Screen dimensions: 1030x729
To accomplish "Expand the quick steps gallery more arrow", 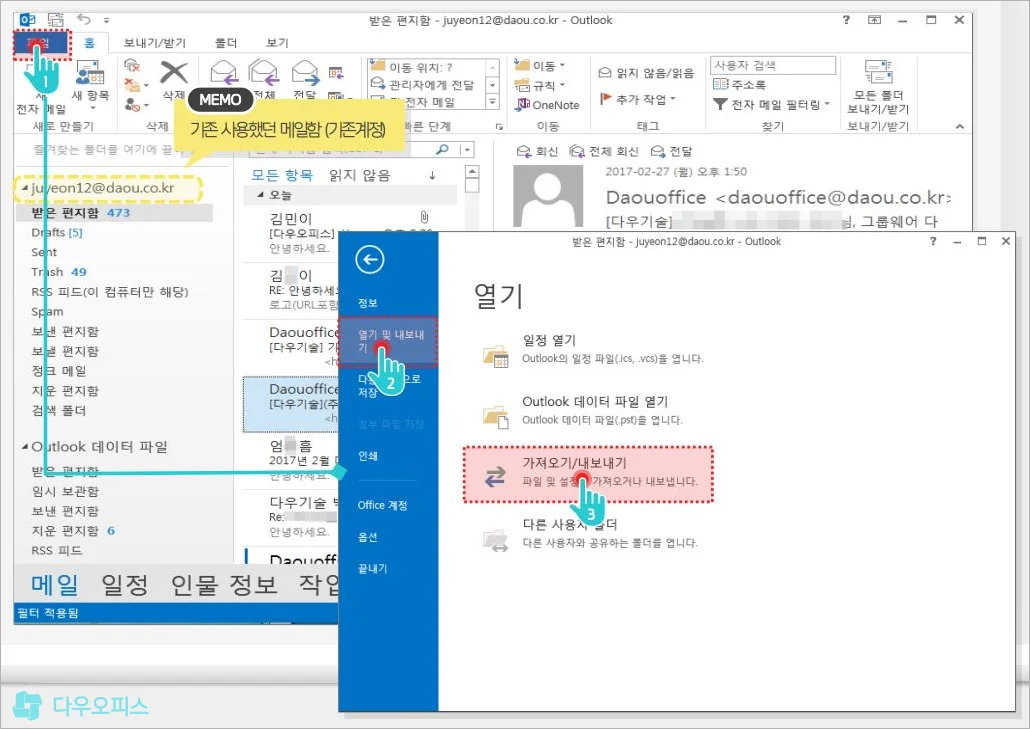I will (492, 101).
